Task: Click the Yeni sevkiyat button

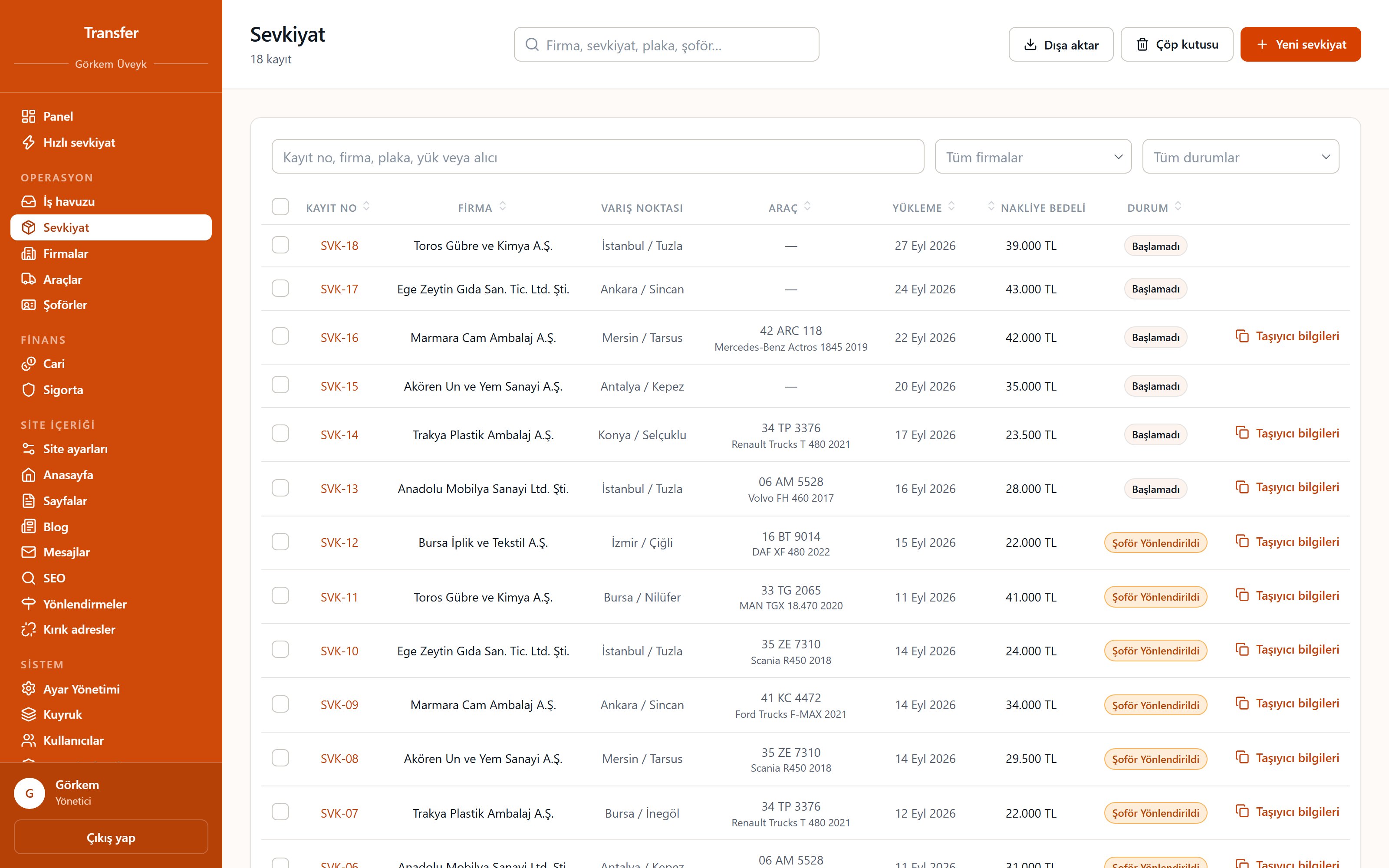Action: [1300, 44]
